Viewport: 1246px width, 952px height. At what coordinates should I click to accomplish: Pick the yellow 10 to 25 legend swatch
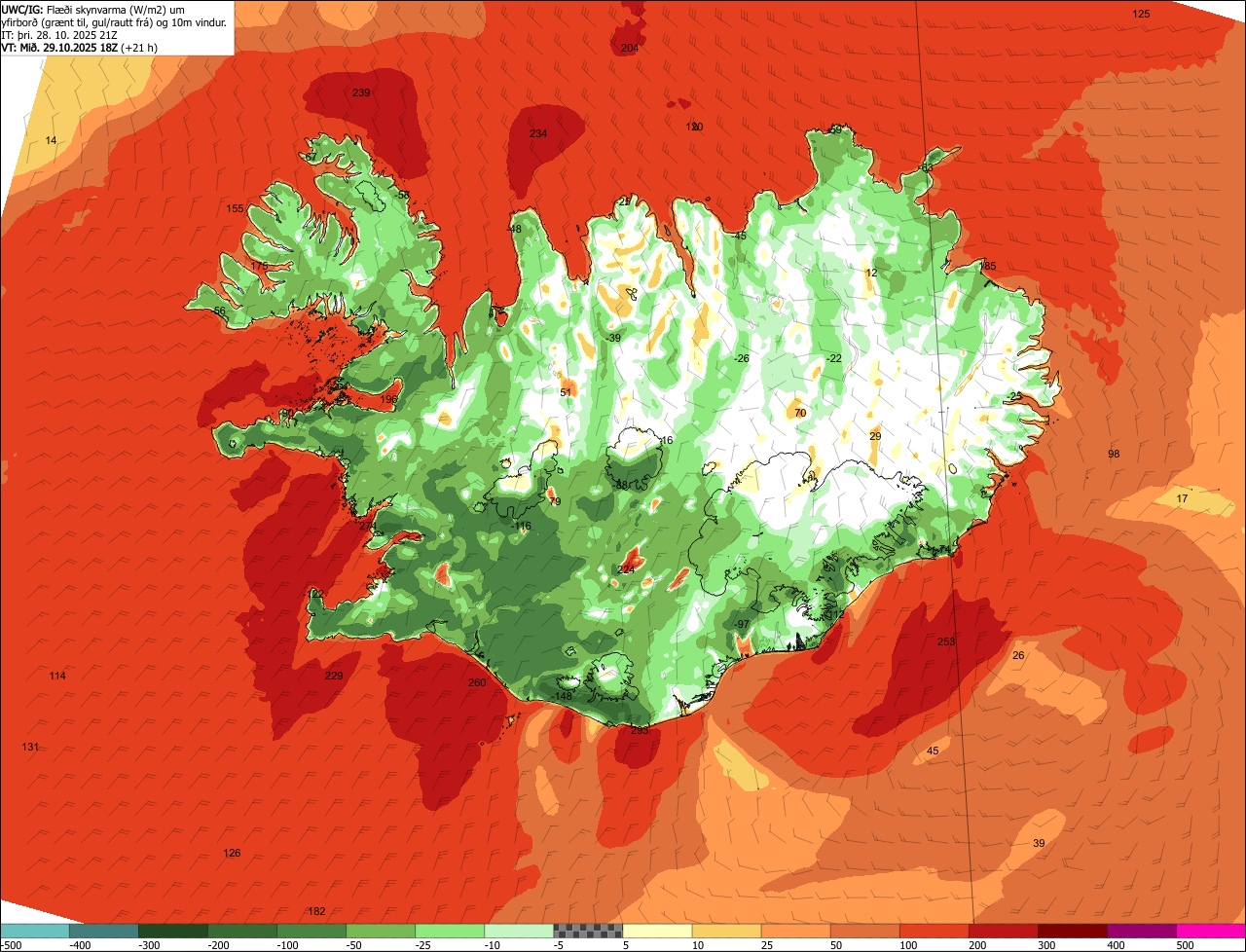(726, 931)
